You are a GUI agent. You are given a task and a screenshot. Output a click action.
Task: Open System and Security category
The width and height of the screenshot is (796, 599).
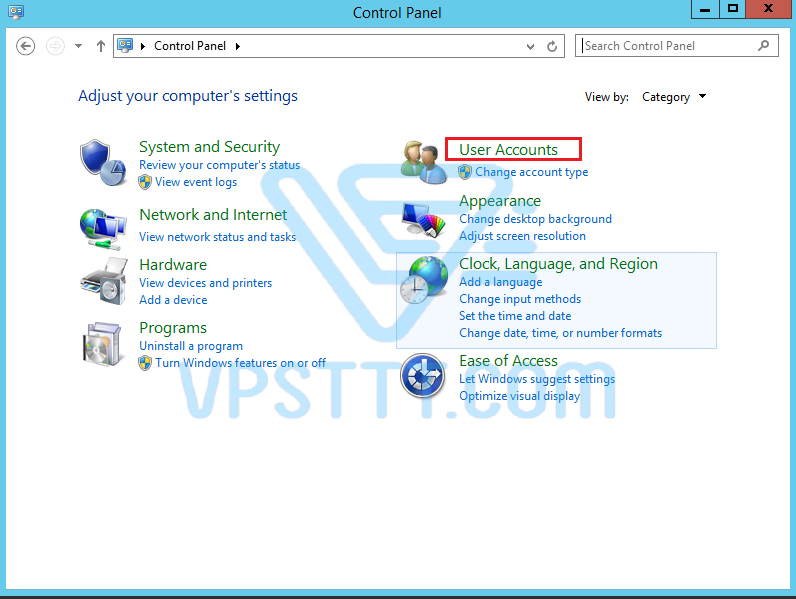tap(209, 147)
